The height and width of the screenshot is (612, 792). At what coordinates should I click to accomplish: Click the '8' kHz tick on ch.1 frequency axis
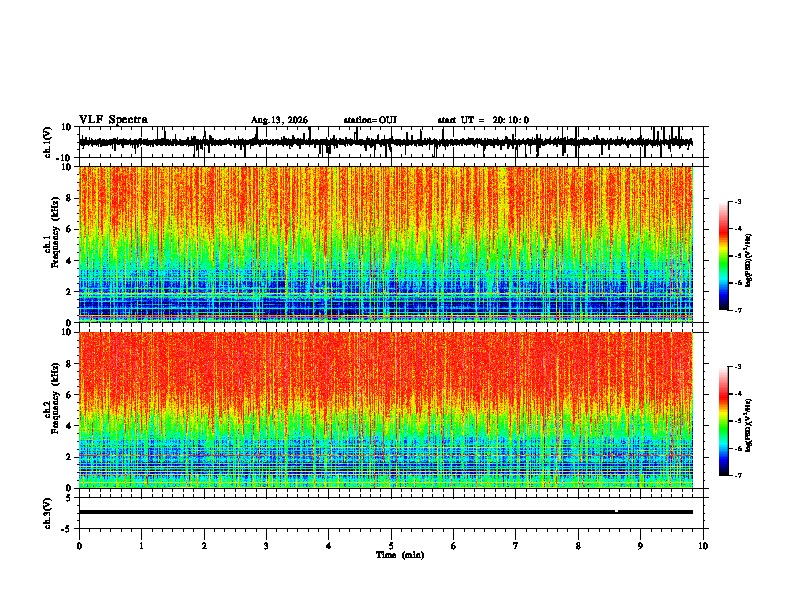69,198
